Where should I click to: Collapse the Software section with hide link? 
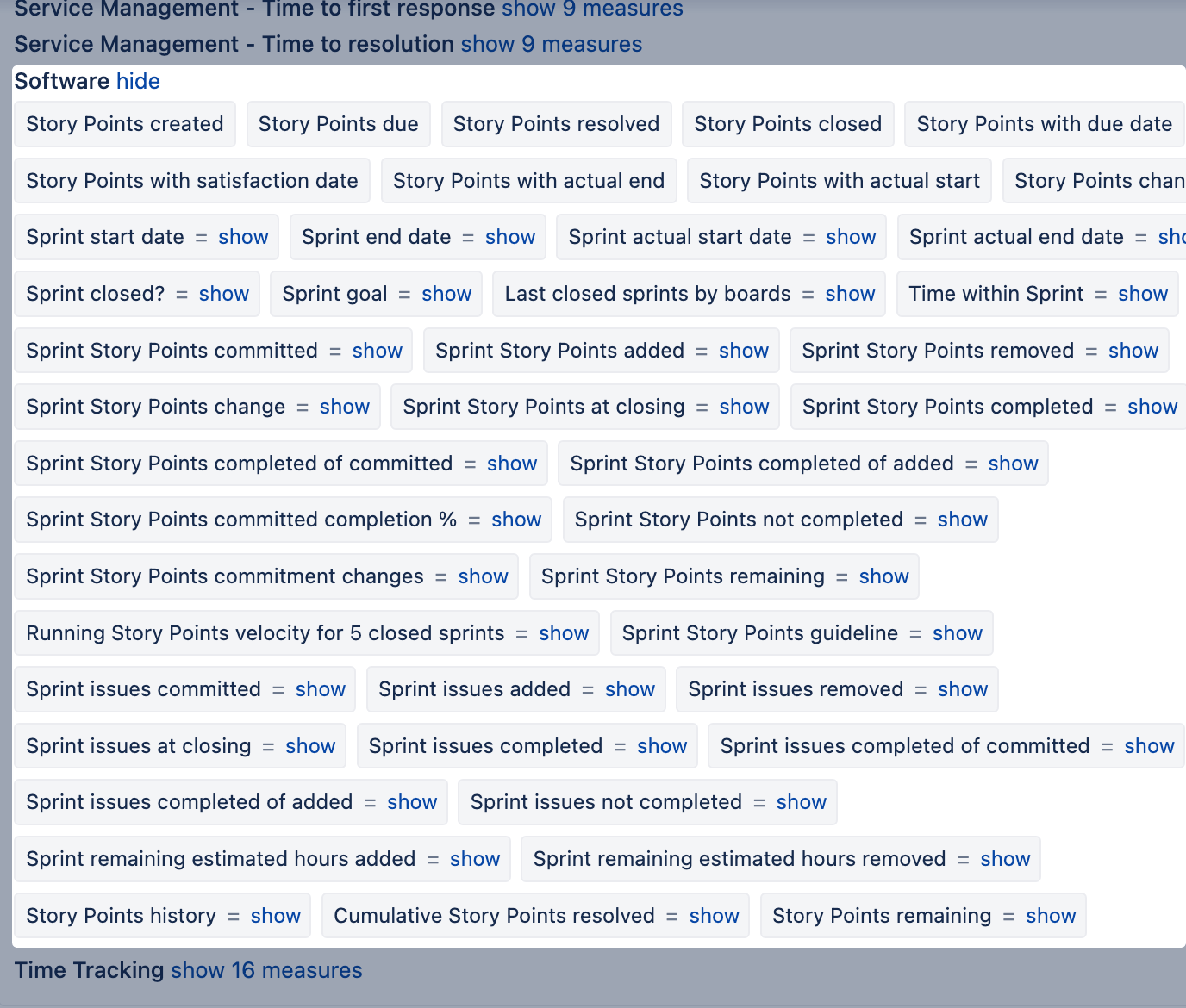[138, 81]
